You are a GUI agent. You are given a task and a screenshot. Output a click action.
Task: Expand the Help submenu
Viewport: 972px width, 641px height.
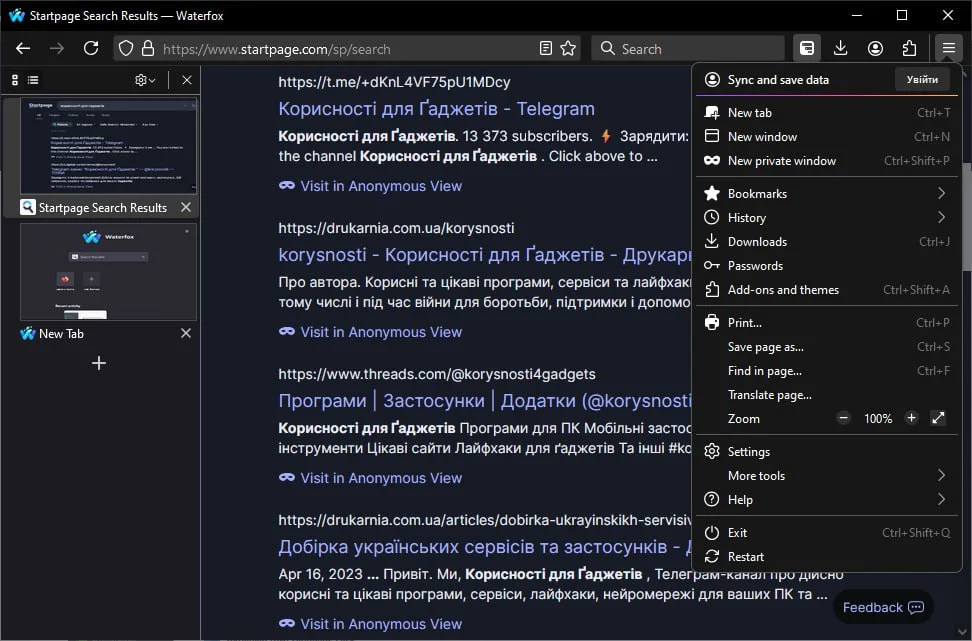[x=828, y=500]
